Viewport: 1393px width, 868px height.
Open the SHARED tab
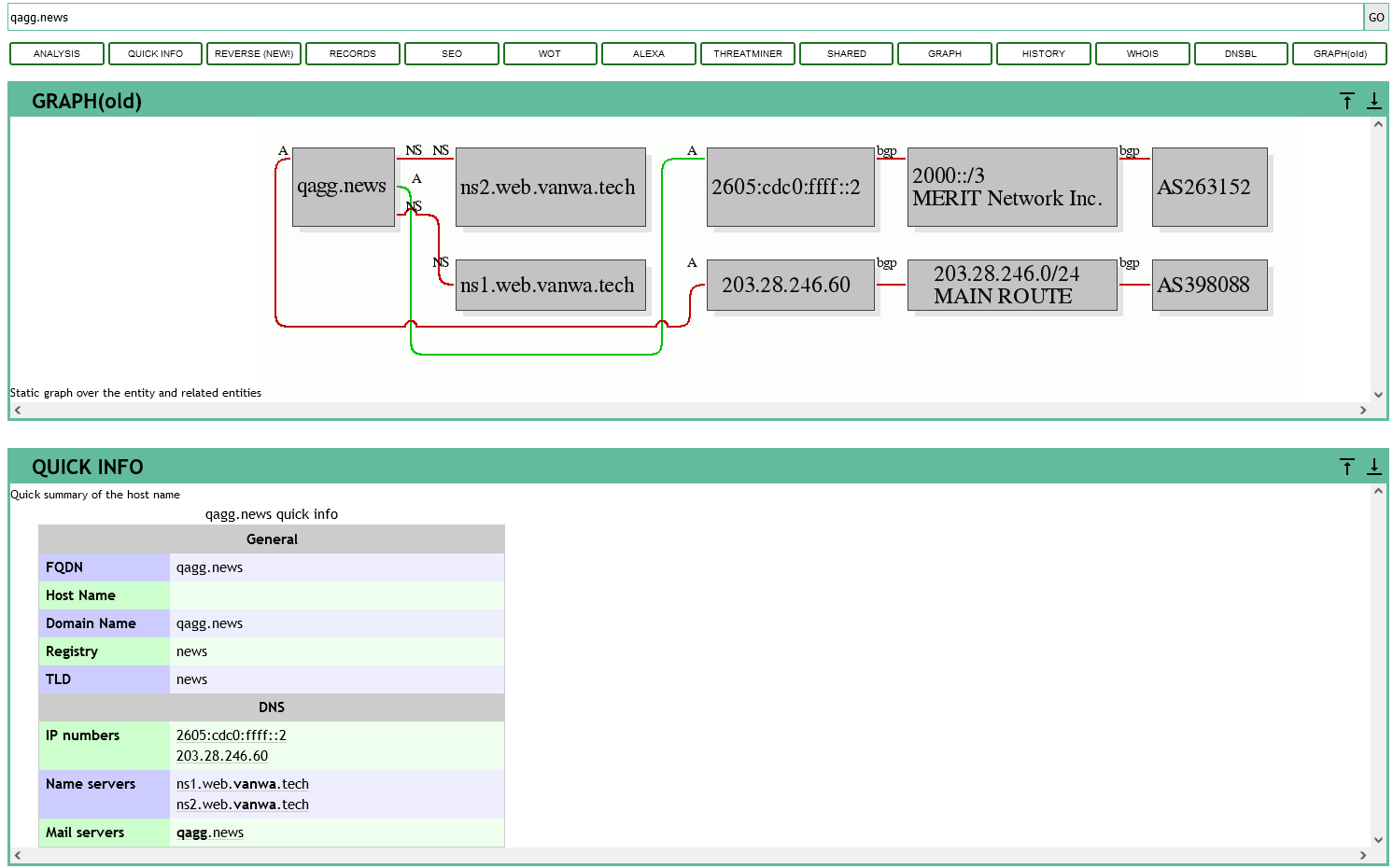coord(847,53)
